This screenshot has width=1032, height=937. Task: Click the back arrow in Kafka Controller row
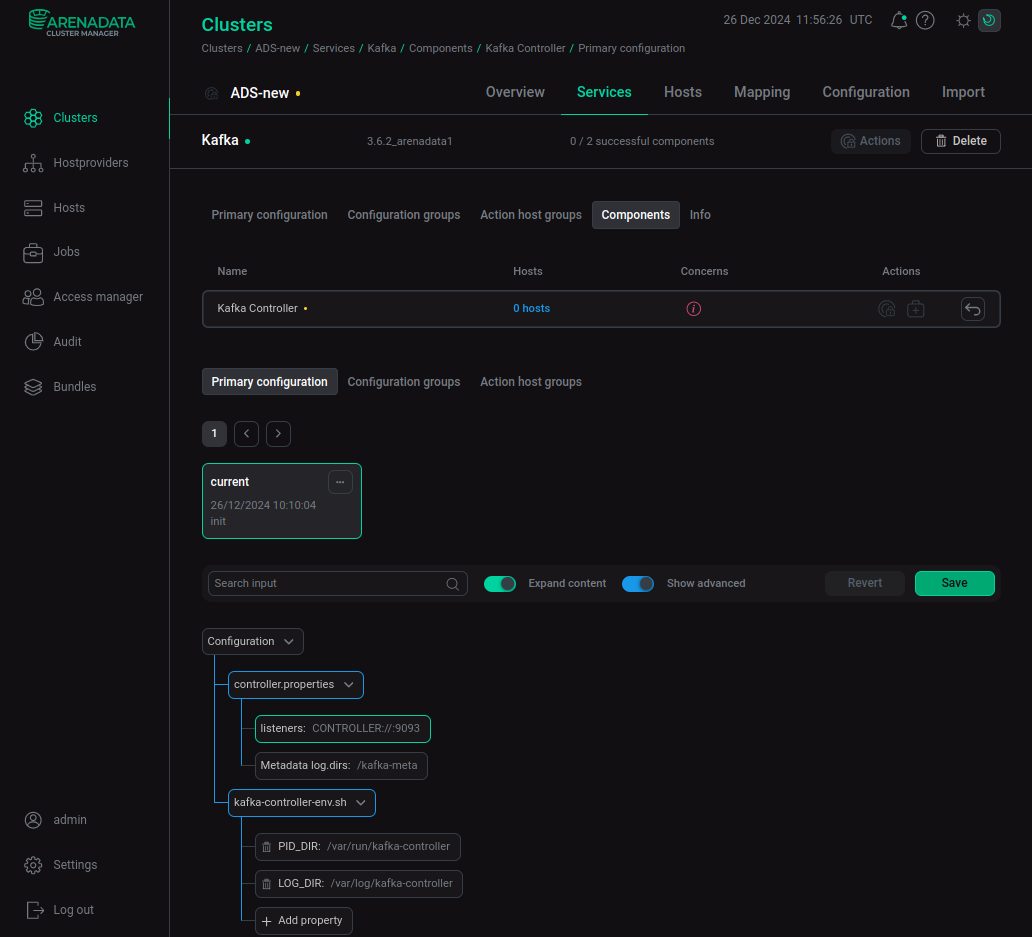(x=972, y=309)
